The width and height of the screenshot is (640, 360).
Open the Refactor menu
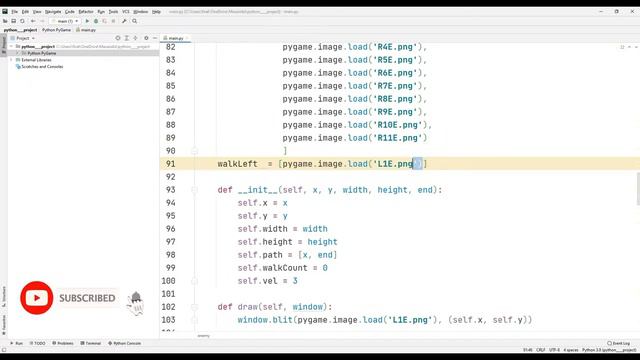pyautogui.click(x=86, y=12)
